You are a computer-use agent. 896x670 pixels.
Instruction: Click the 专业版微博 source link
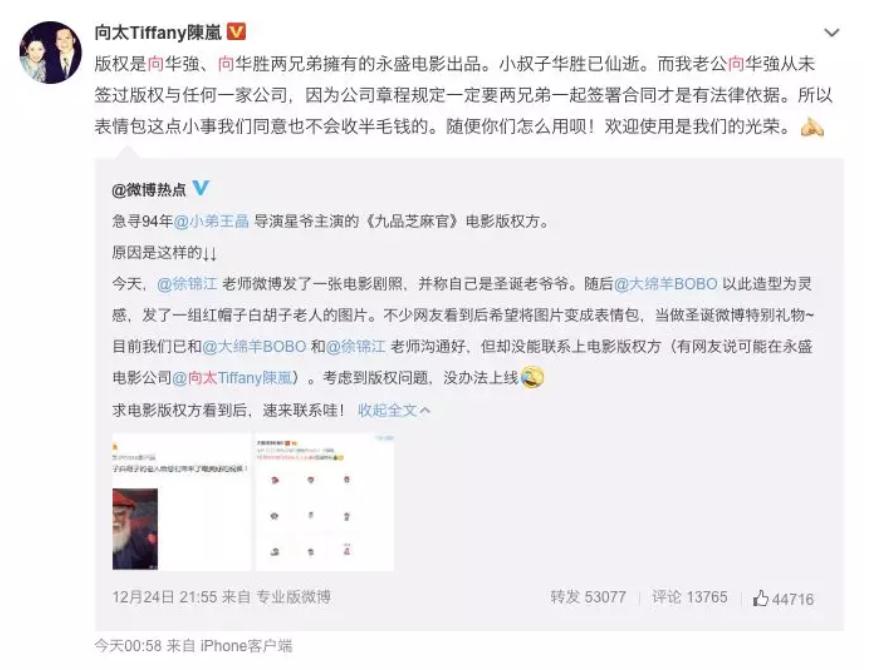click(x=293, y=597)
